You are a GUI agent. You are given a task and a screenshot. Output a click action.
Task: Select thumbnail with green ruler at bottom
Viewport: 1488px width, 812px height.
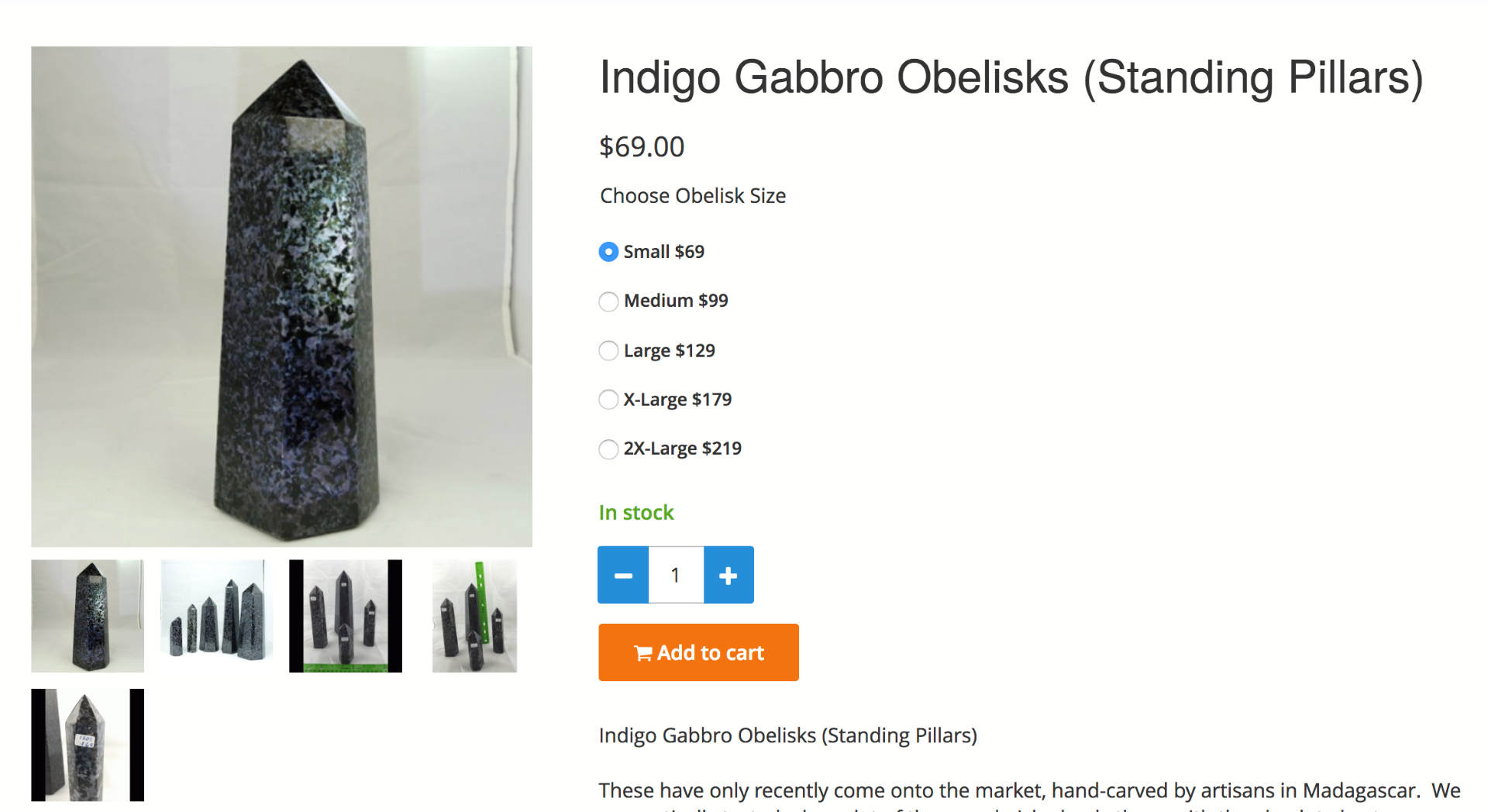[x=346, y=616]
